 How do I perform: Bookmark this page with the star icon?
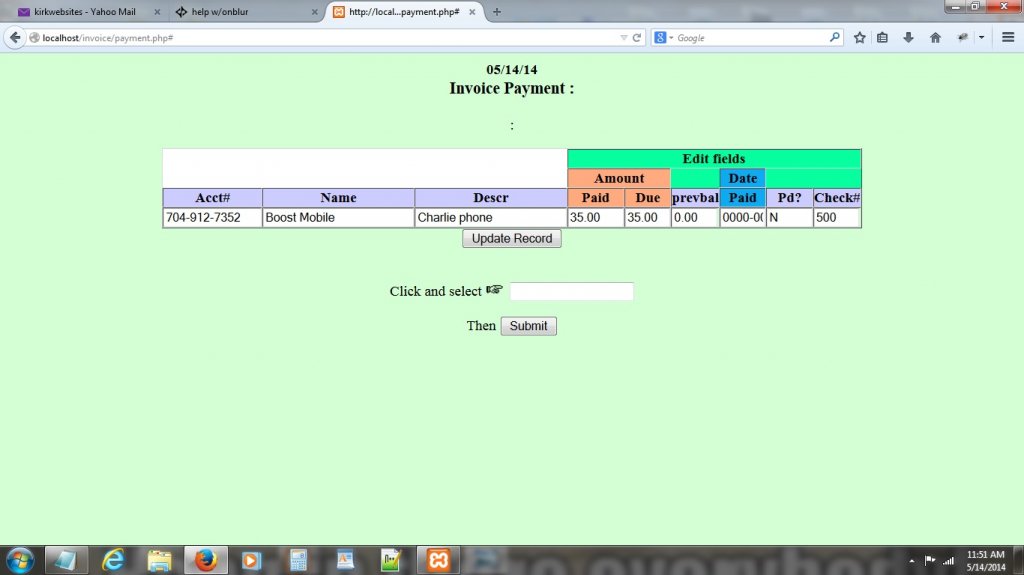[859, 38]
